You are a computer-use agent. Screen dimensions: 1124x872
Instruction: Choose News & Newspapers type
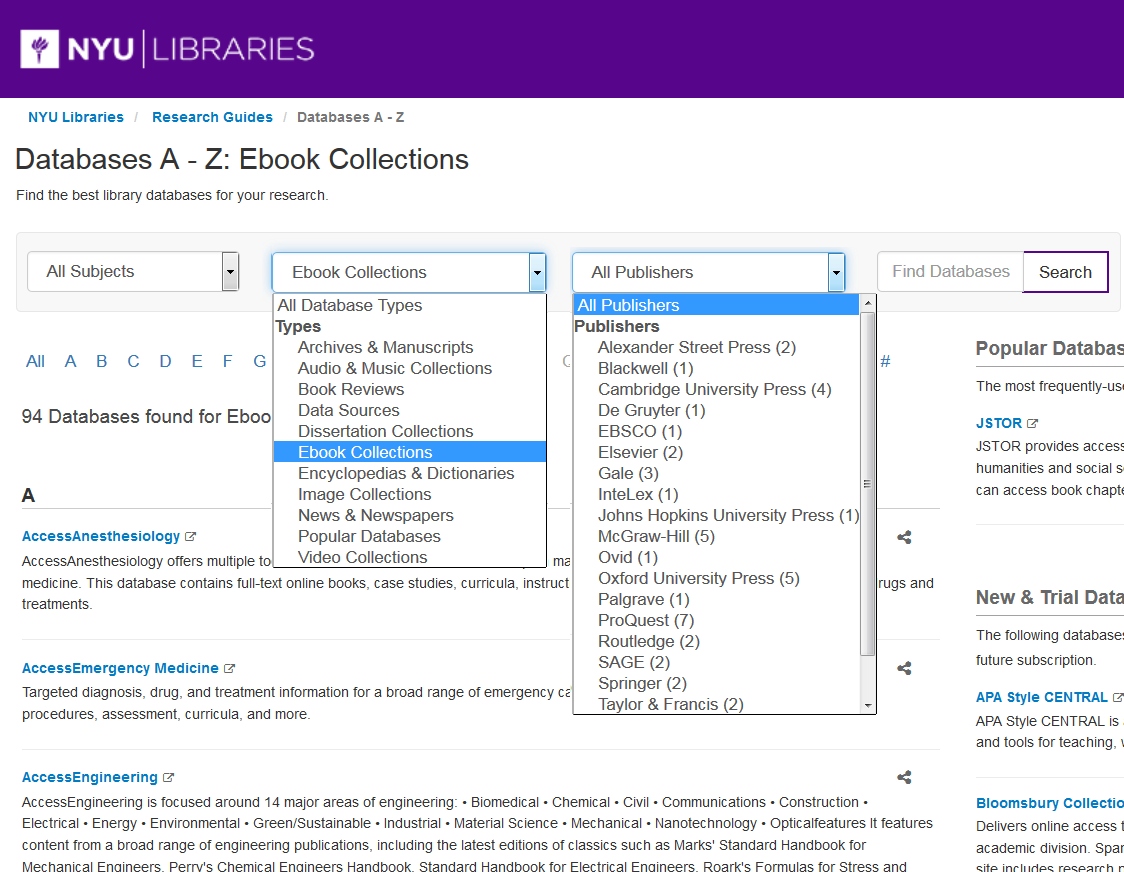click(409, 516)
